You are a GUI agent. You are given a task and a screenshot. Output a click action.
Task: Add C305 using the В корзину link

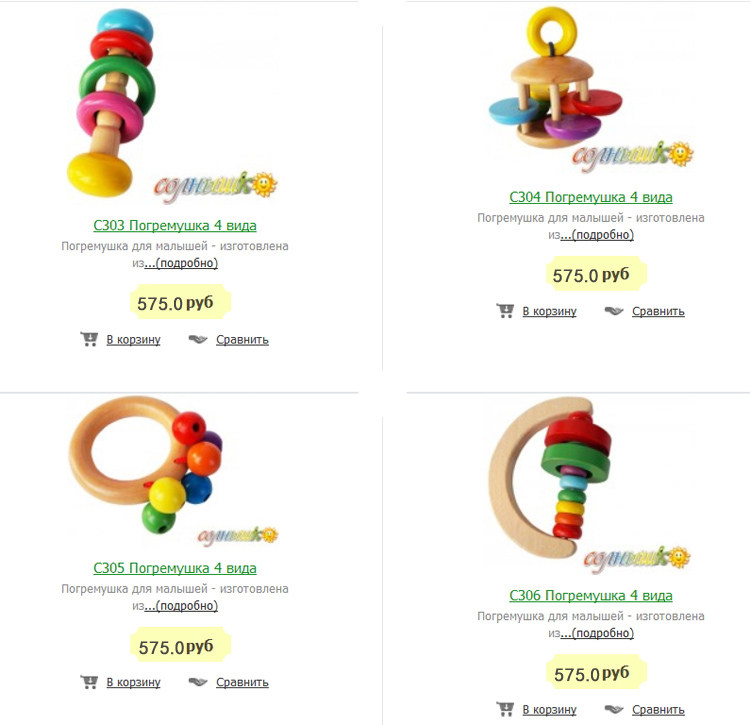coord(133,682)
